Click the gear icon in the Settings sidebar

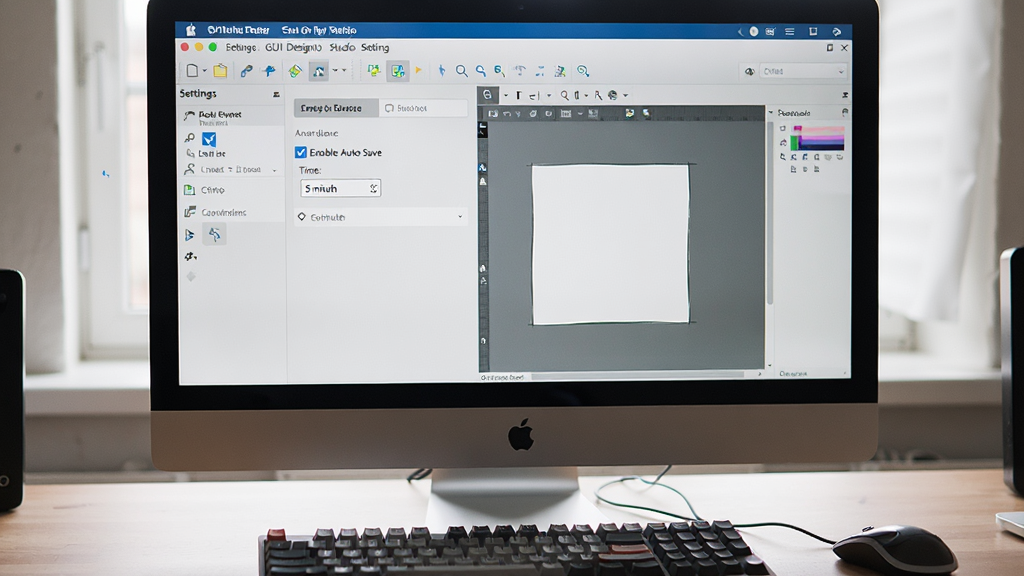[x=191, y=257]
